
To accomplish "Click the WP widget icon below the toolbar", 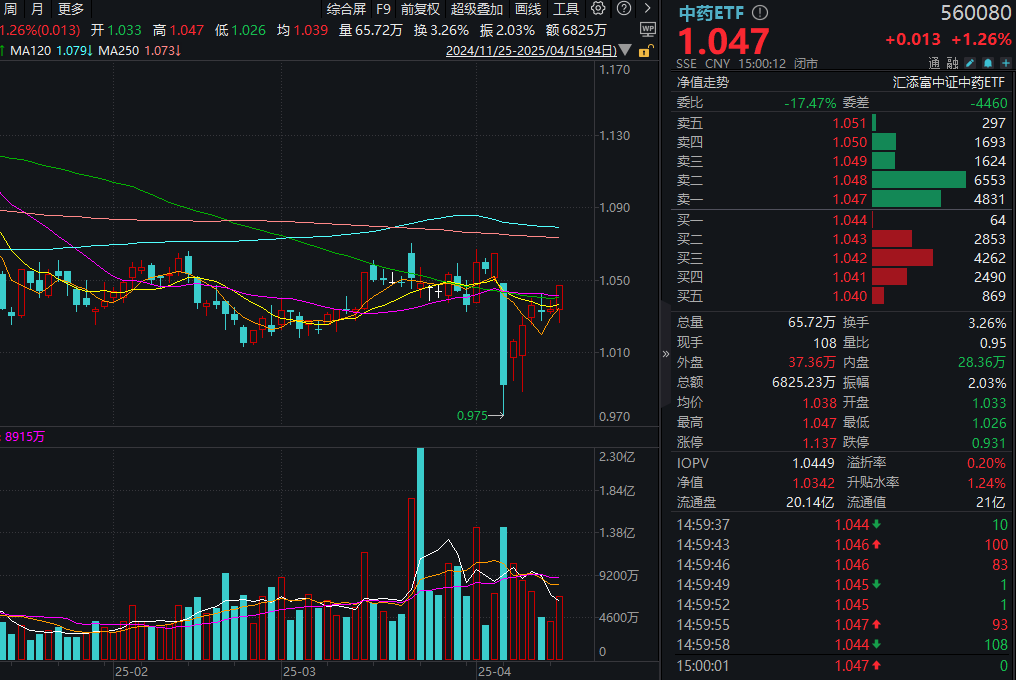I will tap(647, 28).
